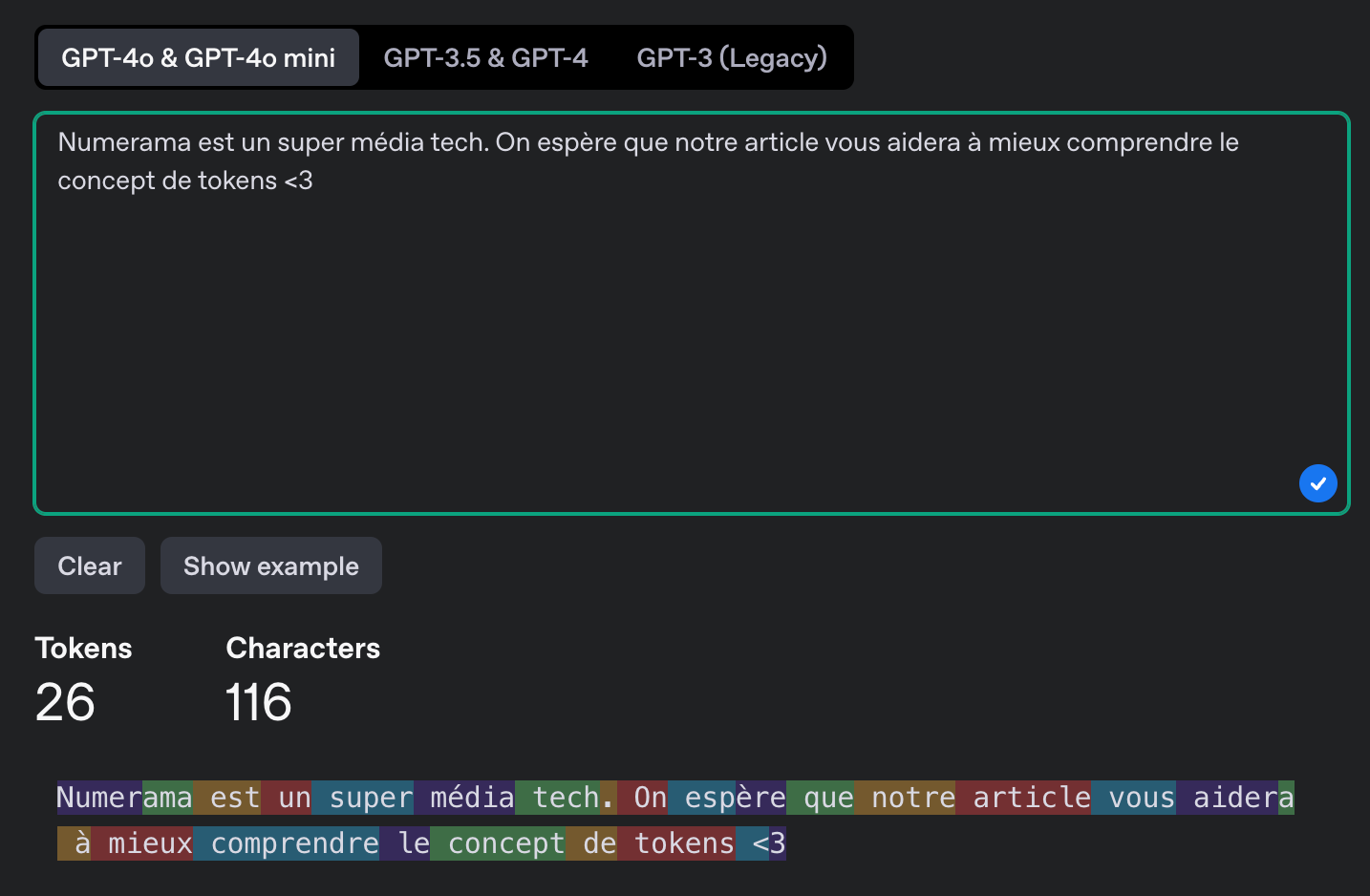Click the Characters label
Screen dimensions: 1370x896
pos(303,648)
